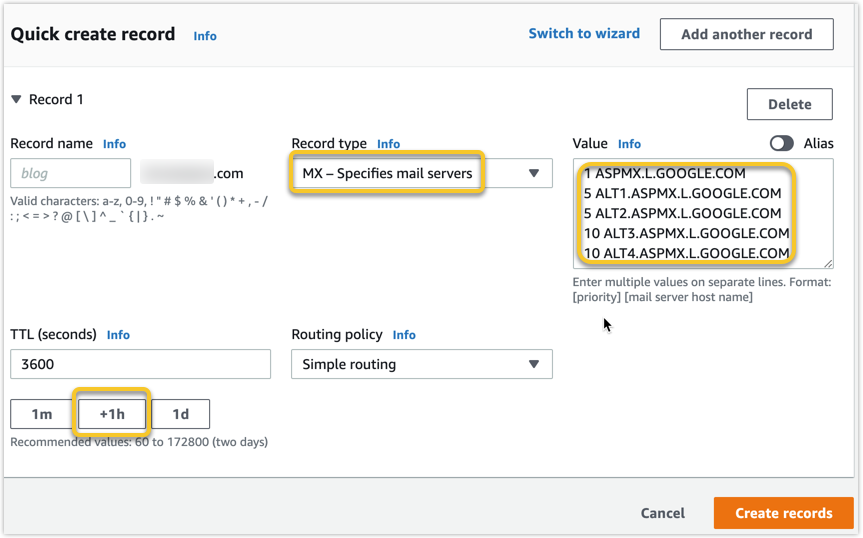Add one hour with +1h preset

[113, 414]
